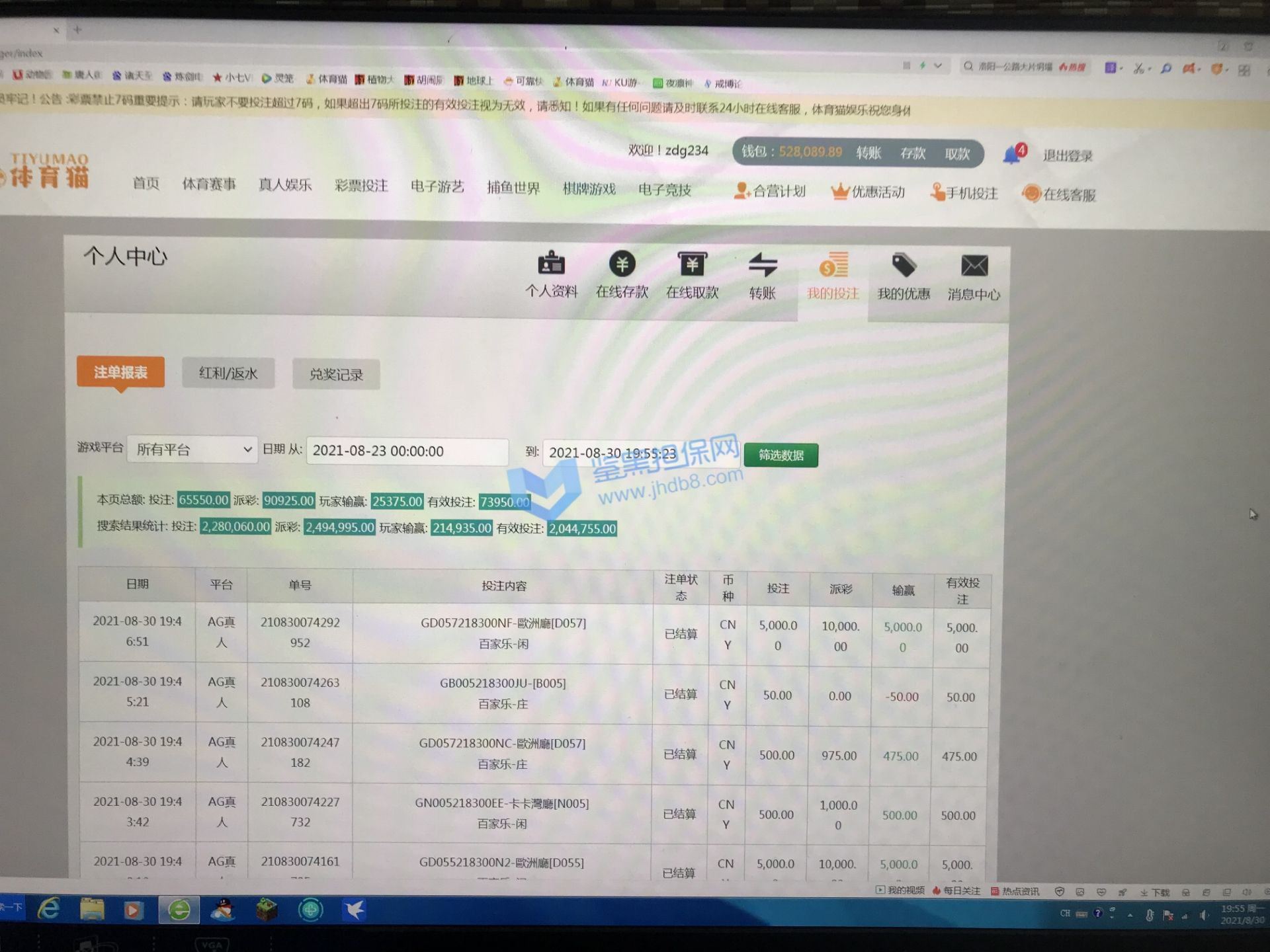
Task: Click the 转账 transfer arrows icon
Action: [x=762, y=266]
